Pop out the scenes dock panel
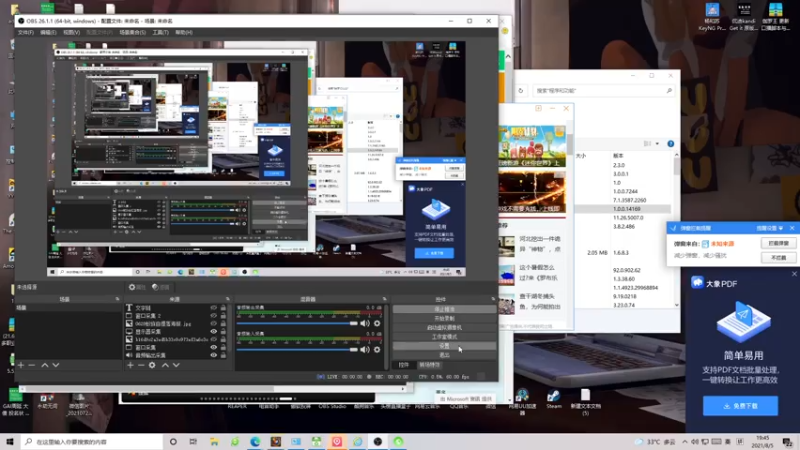This screenshot has width=800, height=450. pyautogui.click(x=117, y=299)
